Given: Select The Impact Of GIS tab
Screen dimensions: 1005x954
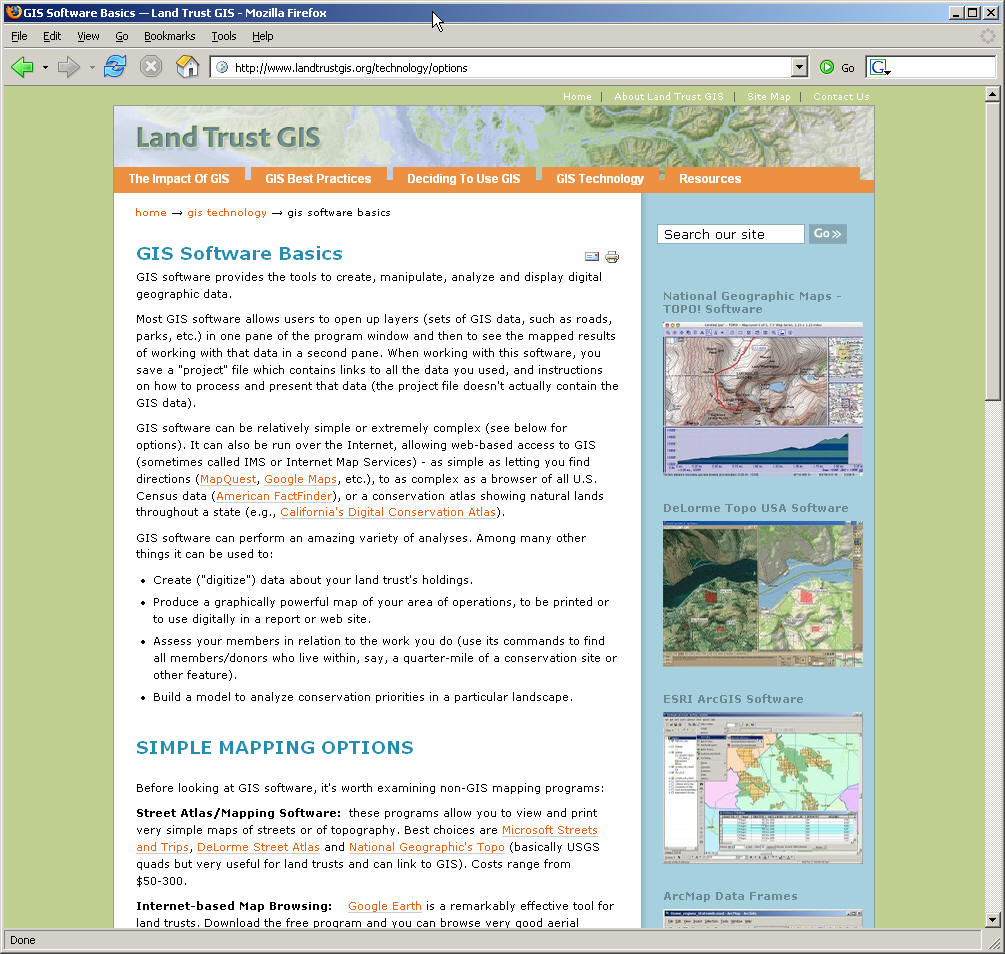Looking at the screenshot, I should [x=179, y=179].
